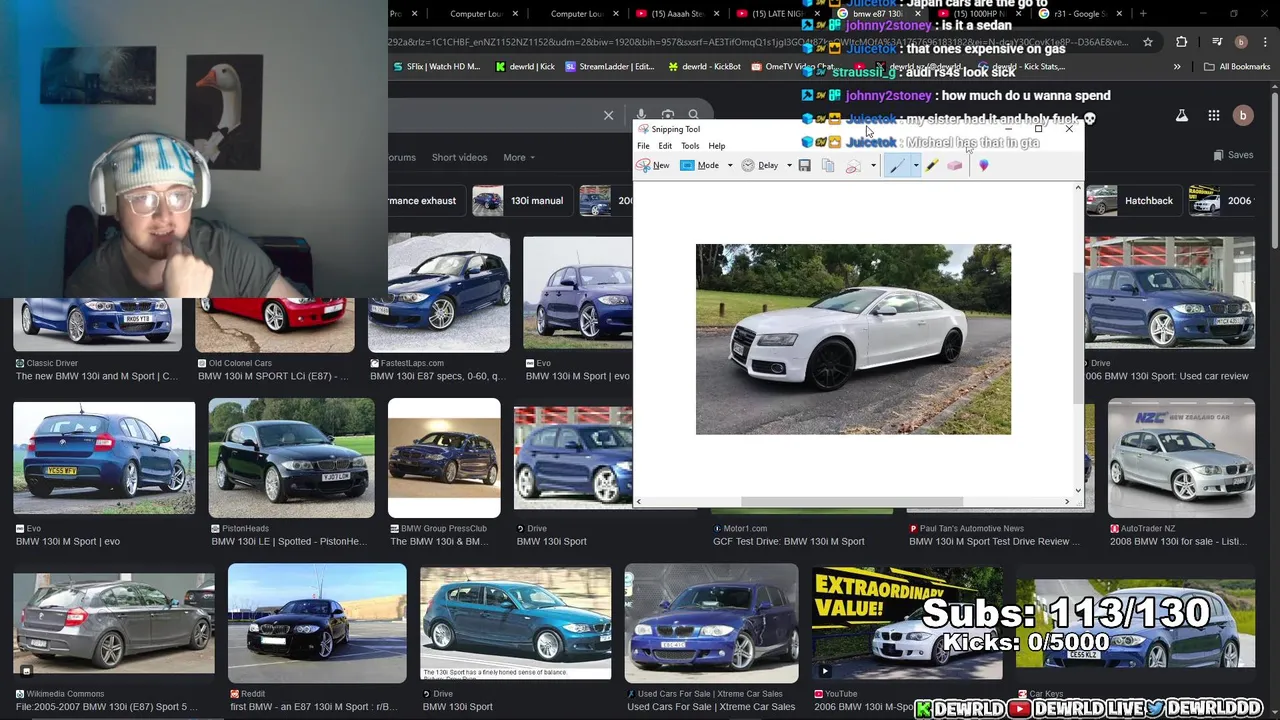Open the 'dewrld - KickBot' bookmark
The image size is (1280, 720).
(x=703, y=67)
